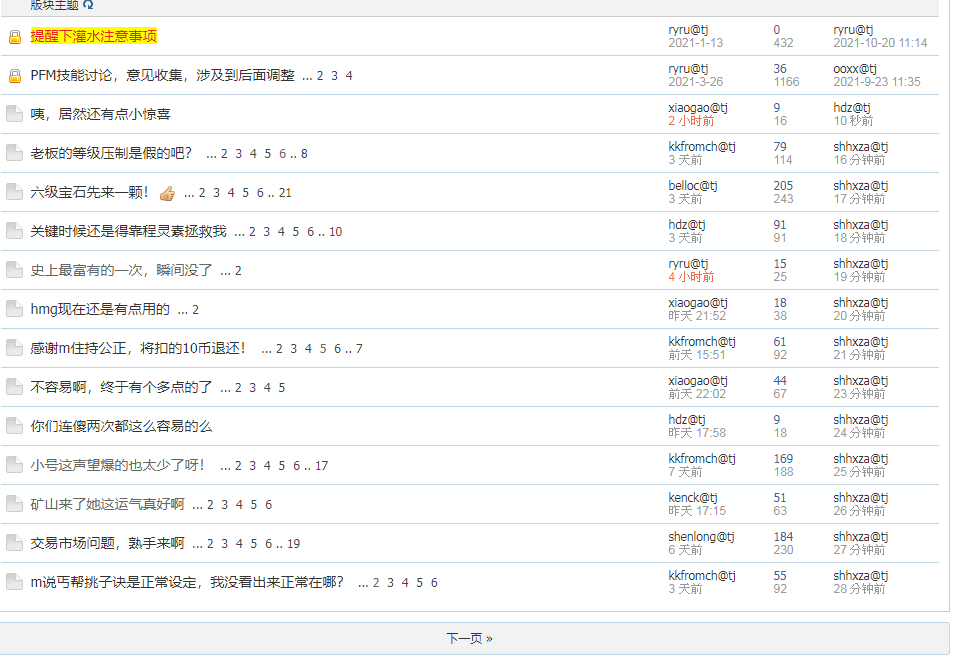
Task: Jump to page 6 of m说丐帮挑子诀 thread
Action: click(434, 583)
